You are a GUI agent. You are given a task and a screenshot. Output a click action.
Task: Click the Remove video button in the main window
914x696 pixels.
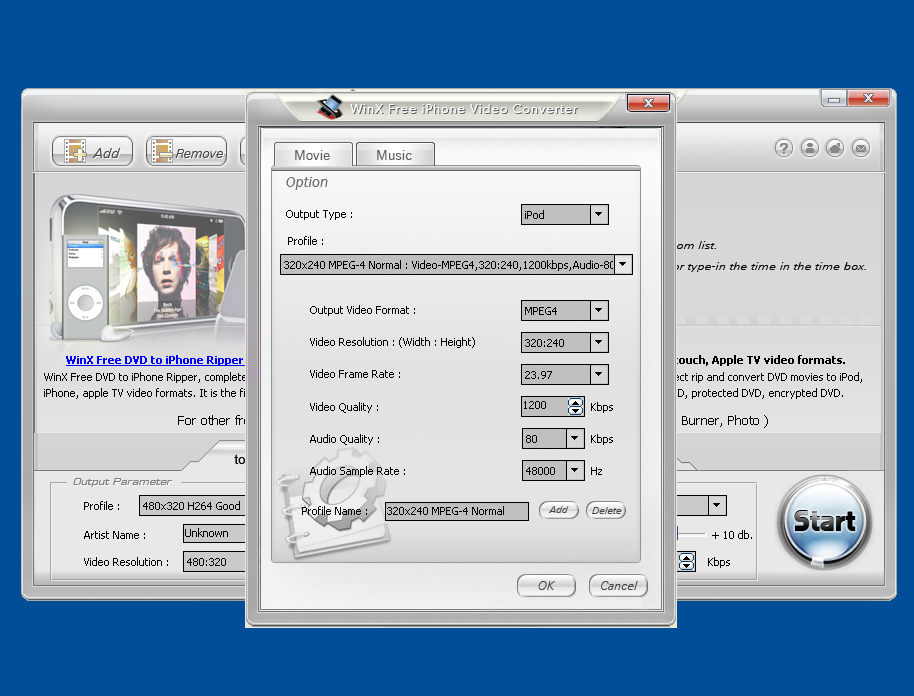[x=187, y=152]
